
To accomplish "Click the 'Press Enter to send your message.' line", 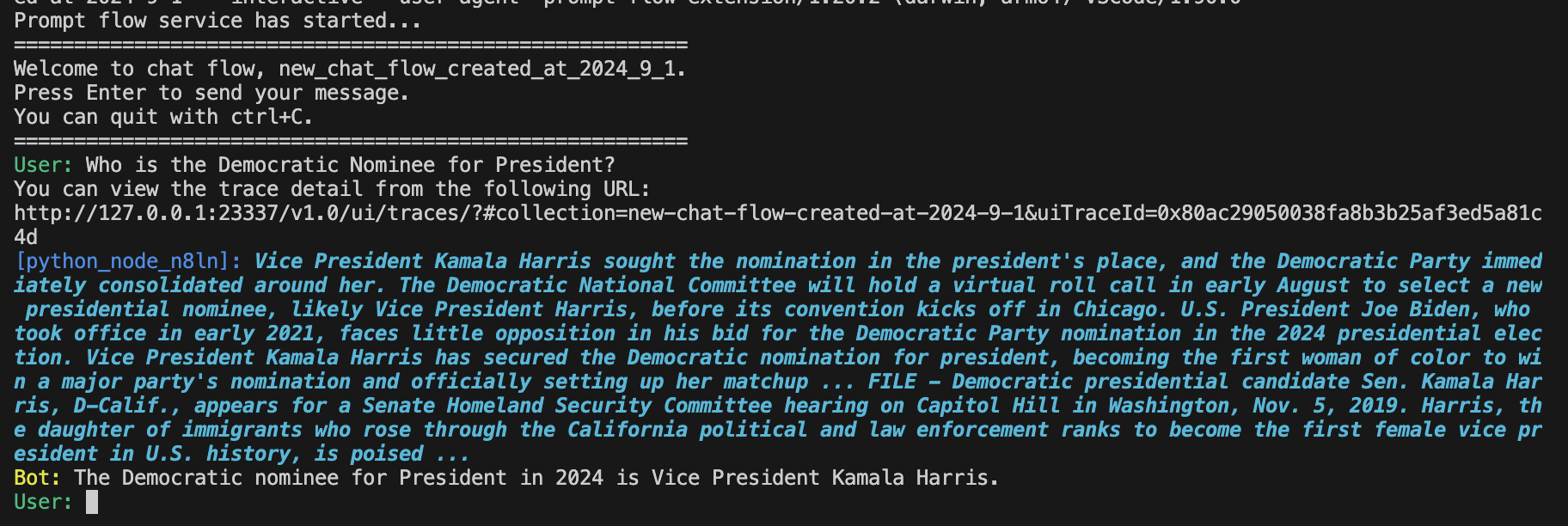I will point(211,93).
